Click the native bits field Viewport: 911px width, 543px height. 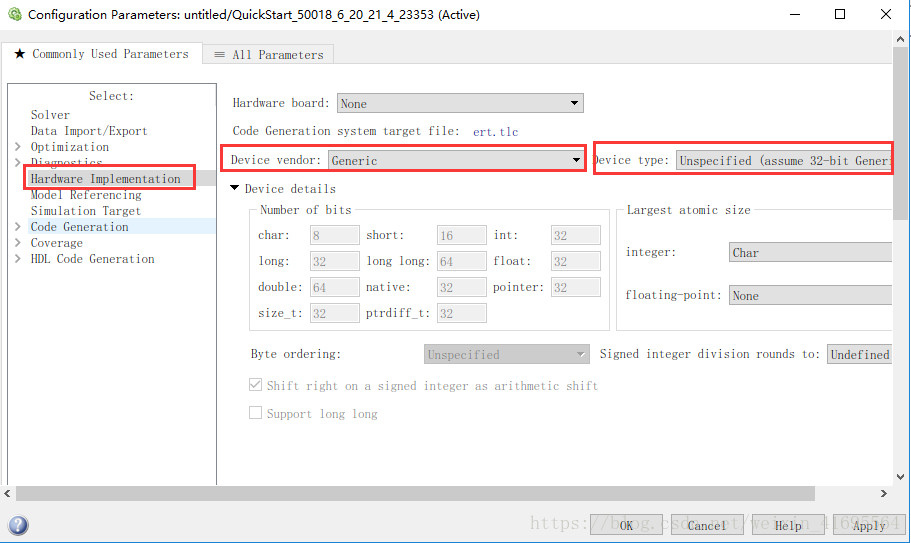pos(462,287)
